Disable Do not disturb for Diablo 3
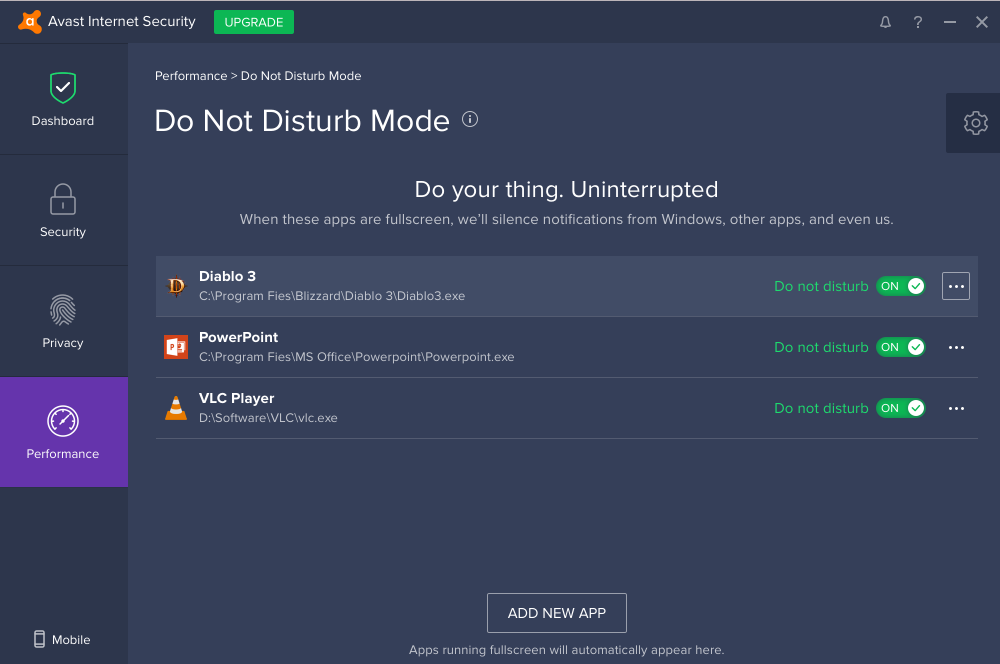This screenshot has width=1000, height=664. pyautogui.click(x=900, y=285)
